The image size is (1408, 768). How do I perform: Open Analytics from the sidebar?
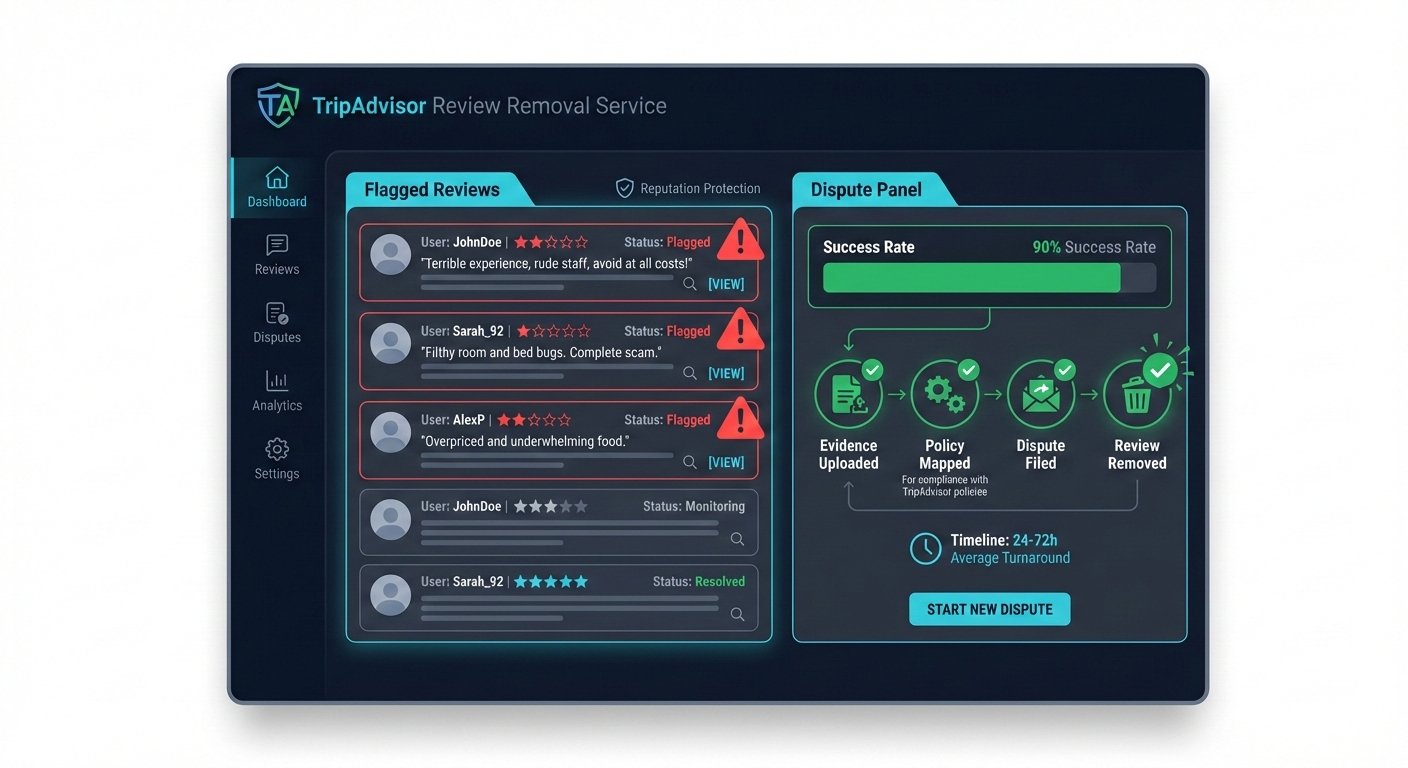coord(277,391)
